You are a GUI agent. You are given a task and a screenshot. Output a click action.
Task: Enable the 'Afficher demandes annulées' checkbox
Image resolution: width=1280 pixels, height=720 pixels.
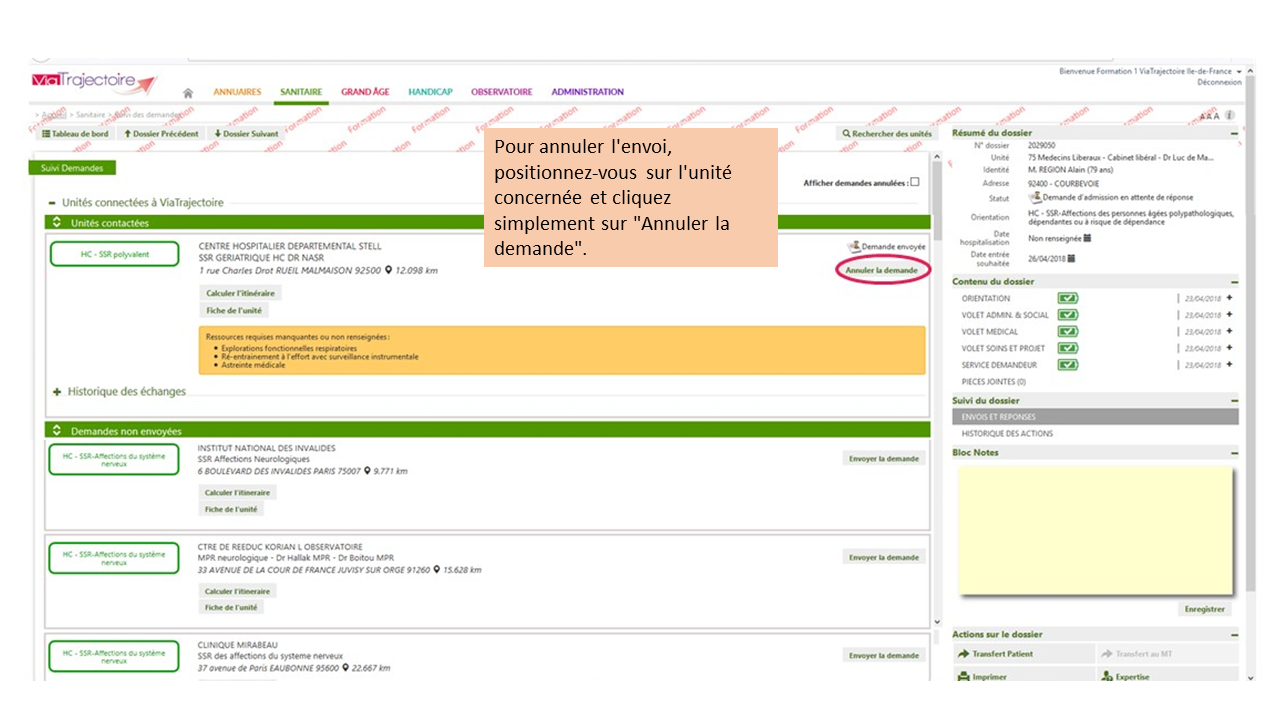pos(915,182)
